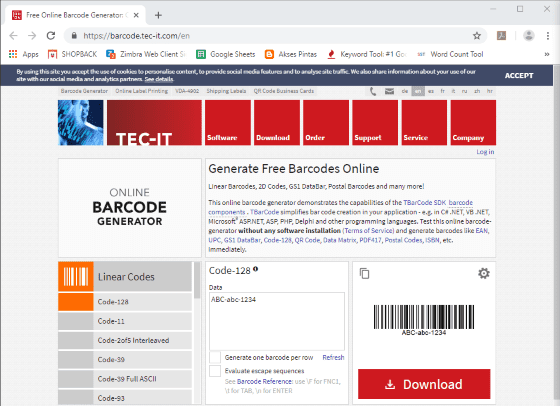This screenshot has height=406, width=560.
Task: Expand the Linear Codes category
Action: coord(125,277)
